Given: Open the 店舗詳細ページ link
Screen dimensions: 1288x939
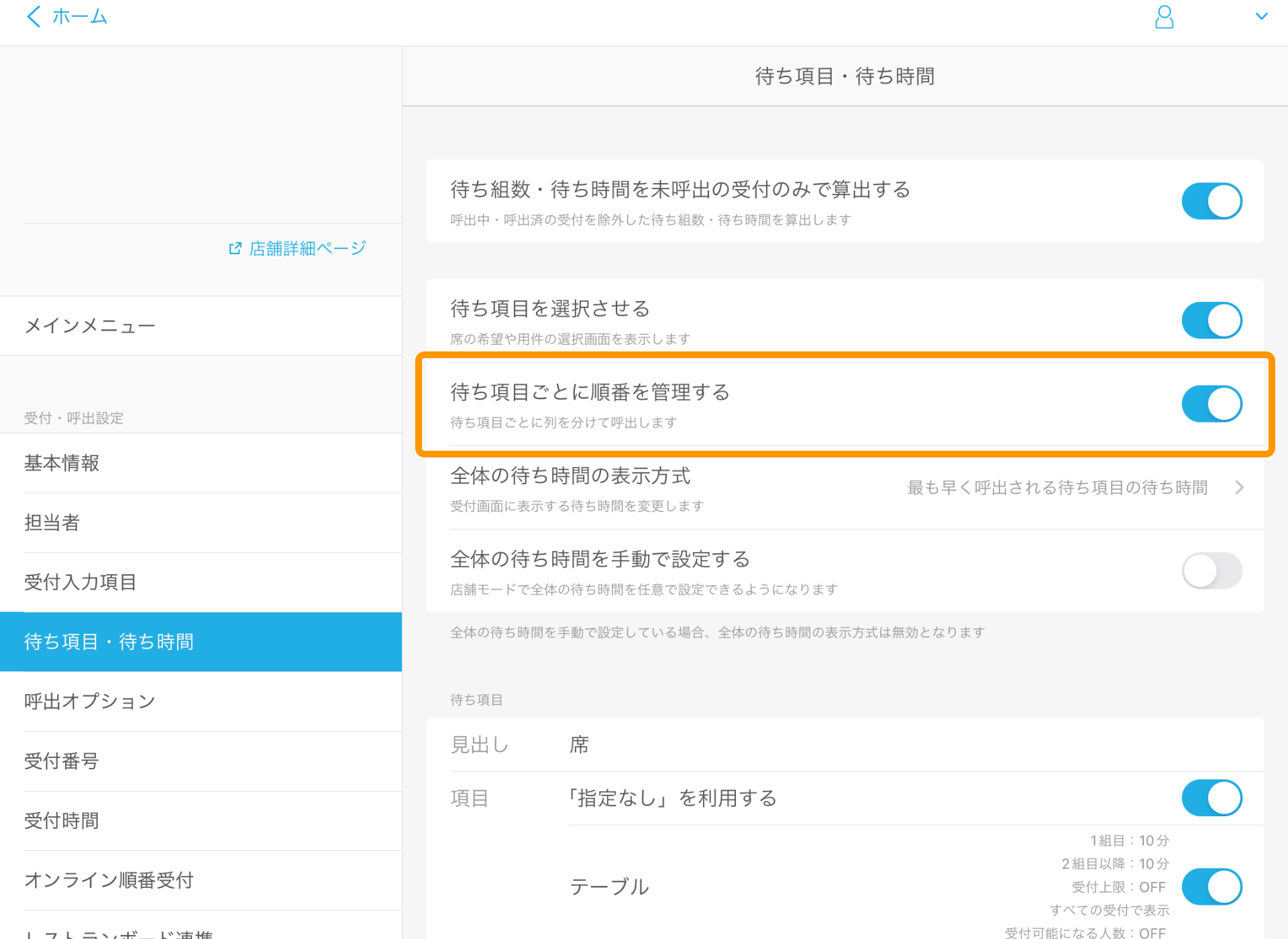Looking at the screenshot, I should 307,249.
